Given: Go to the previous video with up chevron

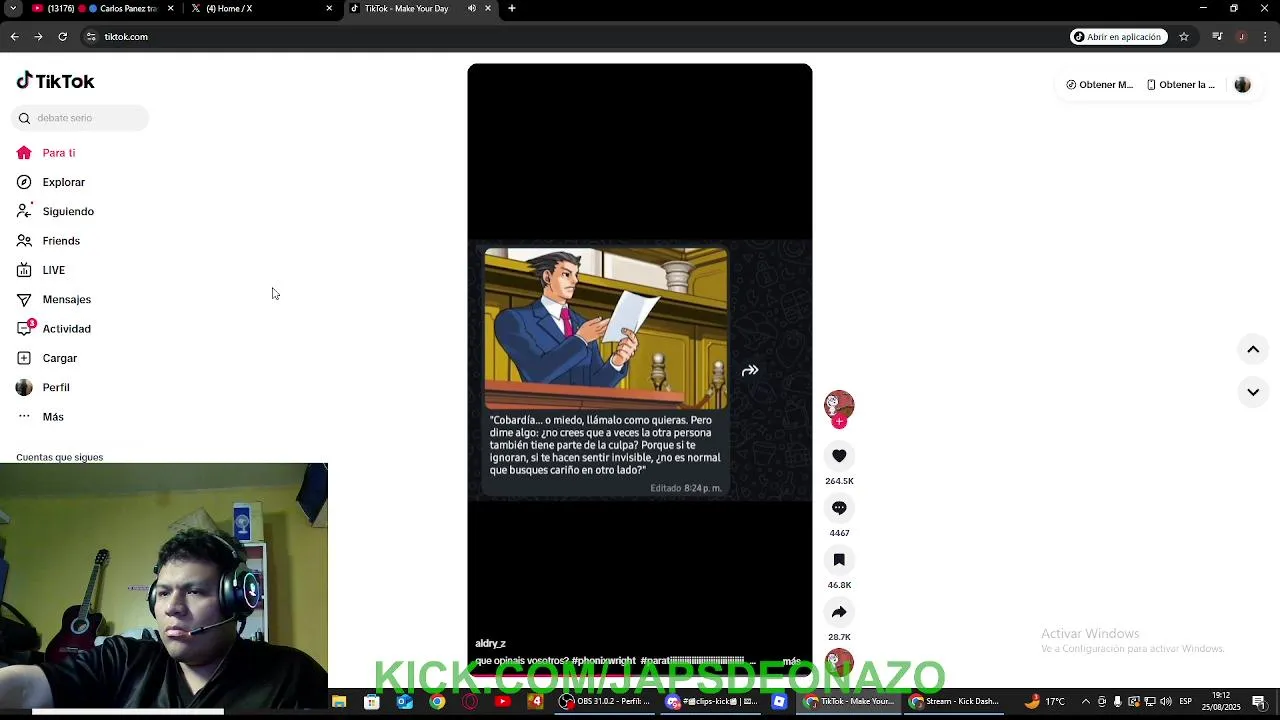Looking at the screenshot, I should click(1253, 349).
